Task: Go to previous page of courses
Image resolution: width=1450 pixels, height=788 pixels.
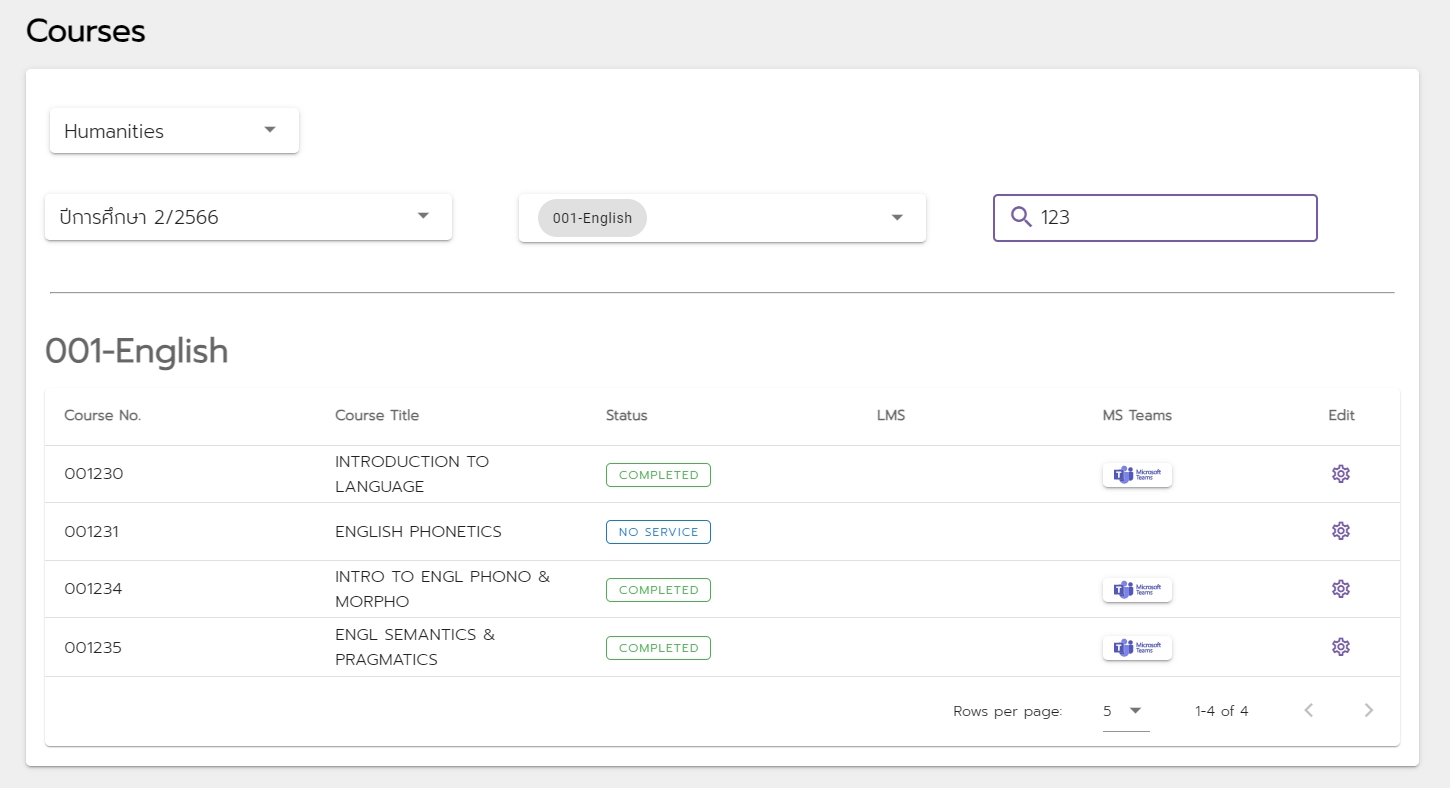Action: tap(1308, 711)
